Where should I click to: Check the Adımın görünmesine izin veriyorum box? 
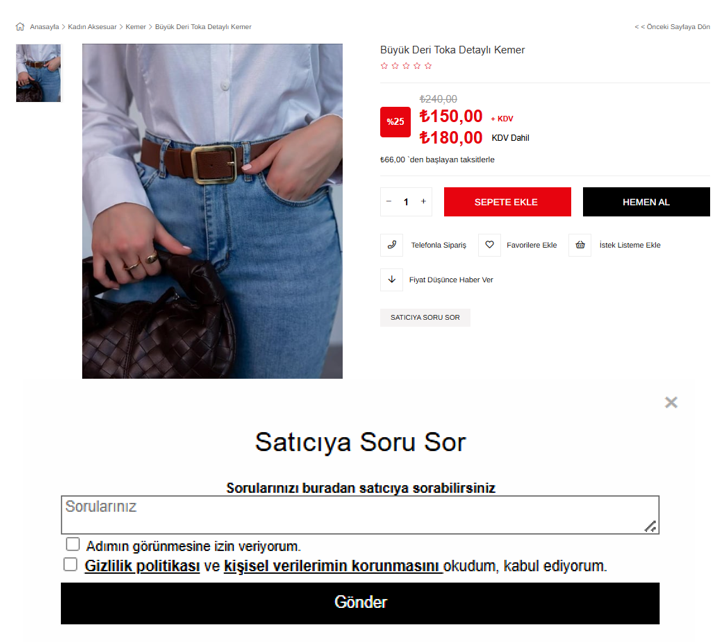(73, 544)
